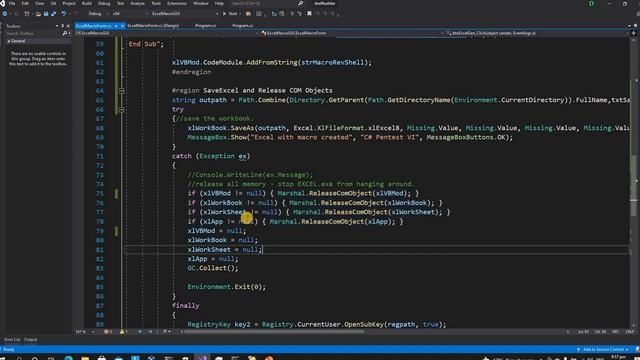Toggle auto-hide pin on Toolbox panel
The height and width of the screenshot is (360, 640).
pyautogui.click(x=62, y=26)
